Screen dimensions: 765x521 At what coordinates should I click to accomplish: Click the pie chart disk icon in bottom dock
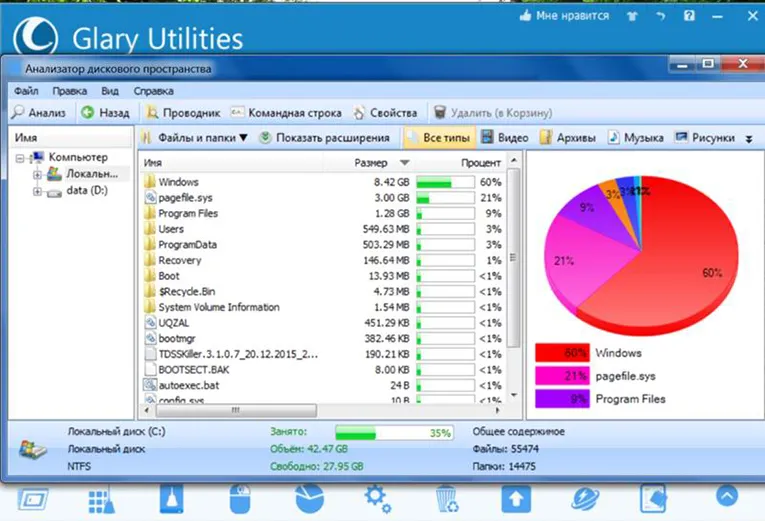click(x=309, y=499)
